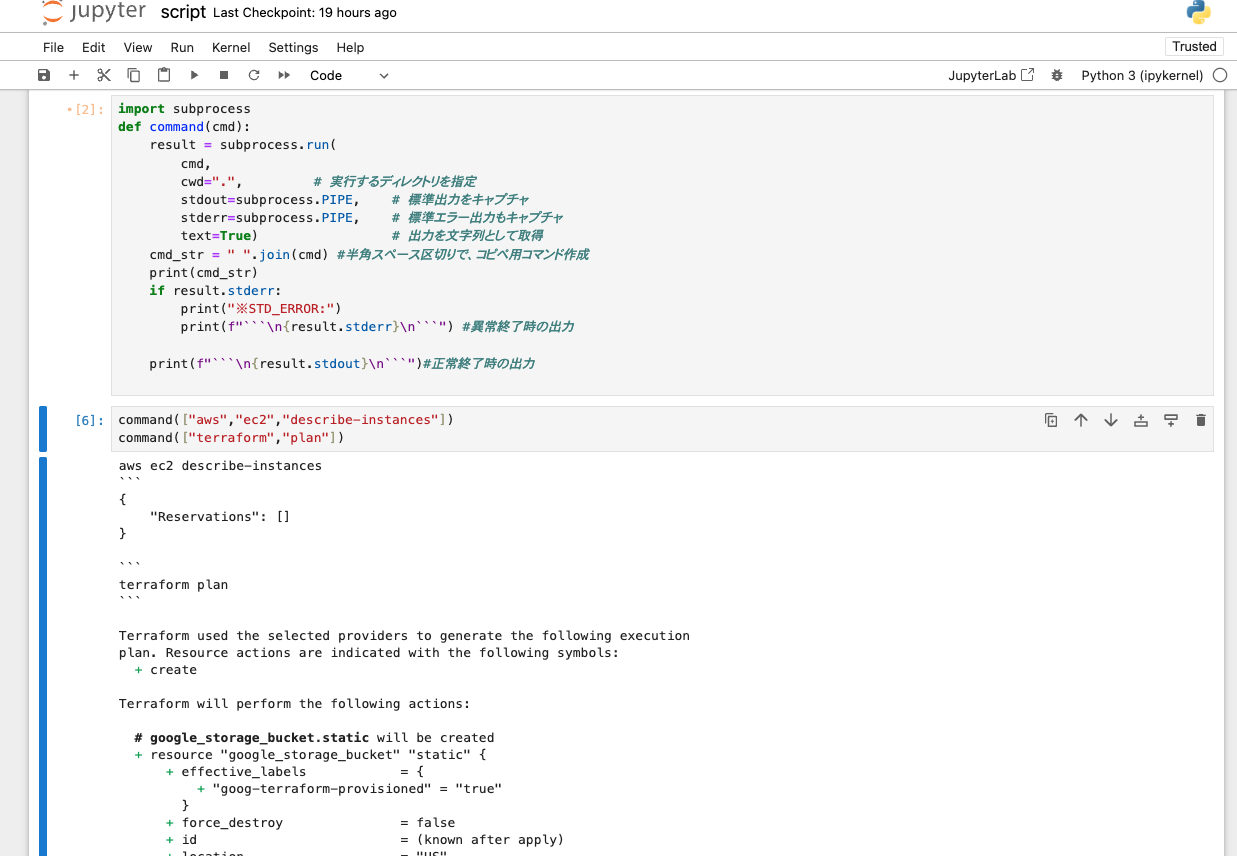The width and height of the screenshot is (1237, 856).
Task: Open the Help menu
Action: click(350, 47)
